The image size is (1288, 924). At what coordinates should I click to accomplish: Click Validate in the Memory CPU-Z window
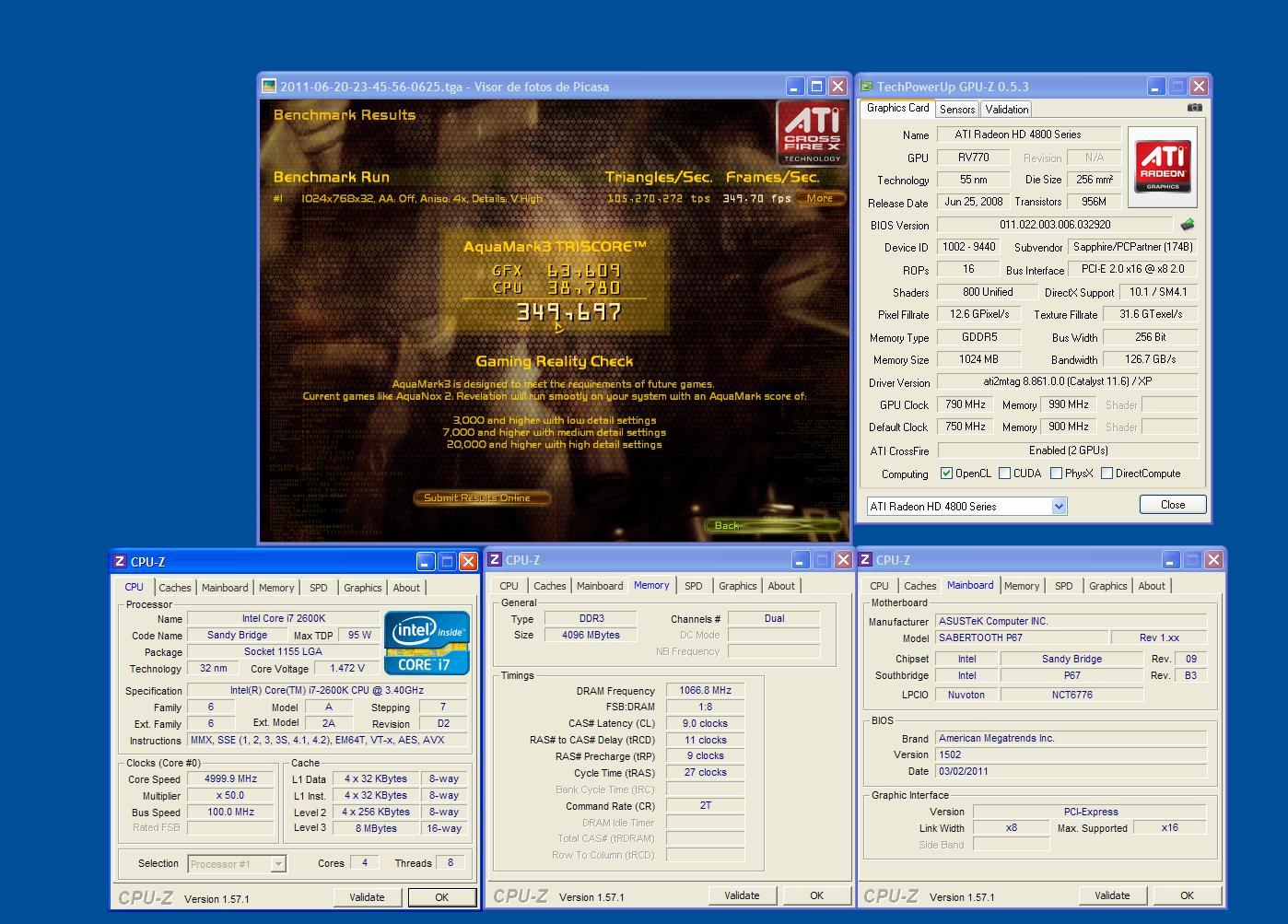[x=742, y=895]
